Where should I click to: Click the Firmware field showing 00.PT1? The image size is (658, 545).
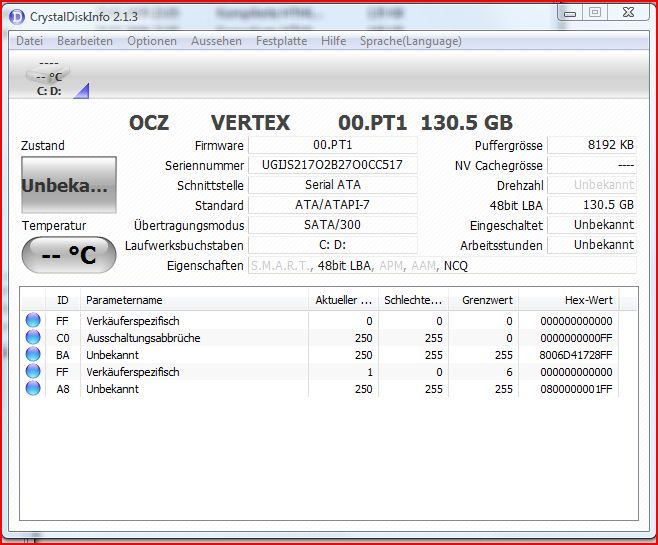pos(333,145)
